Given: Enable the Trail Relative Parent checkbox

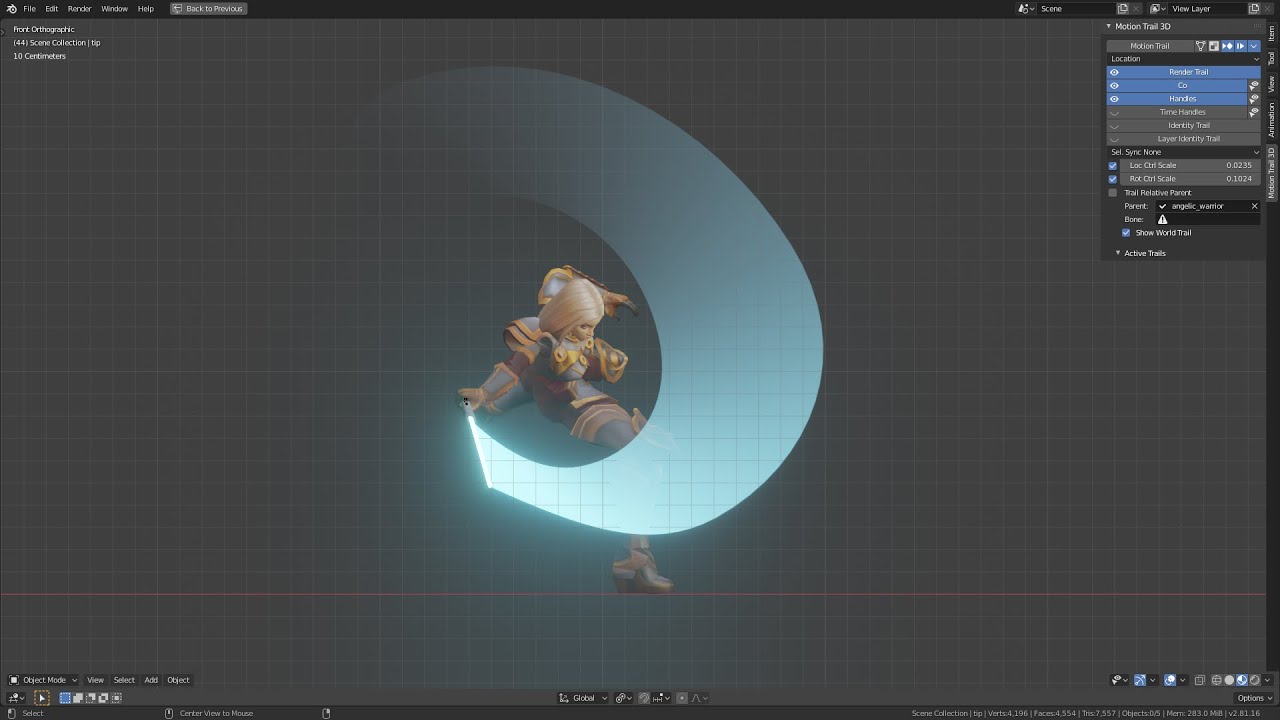Looking at the screenshot, I should click(x=1113, y=192).
